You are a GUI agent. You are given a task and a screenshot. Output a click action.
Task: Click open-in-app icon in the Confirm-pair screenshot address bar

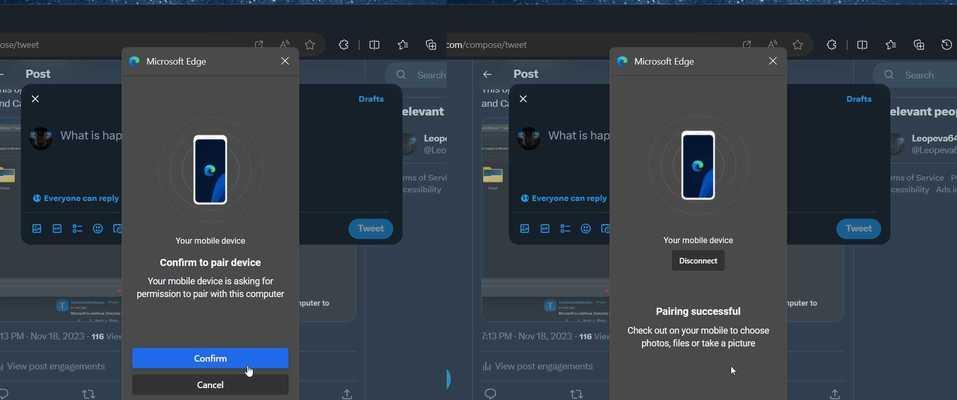point(259,45)
